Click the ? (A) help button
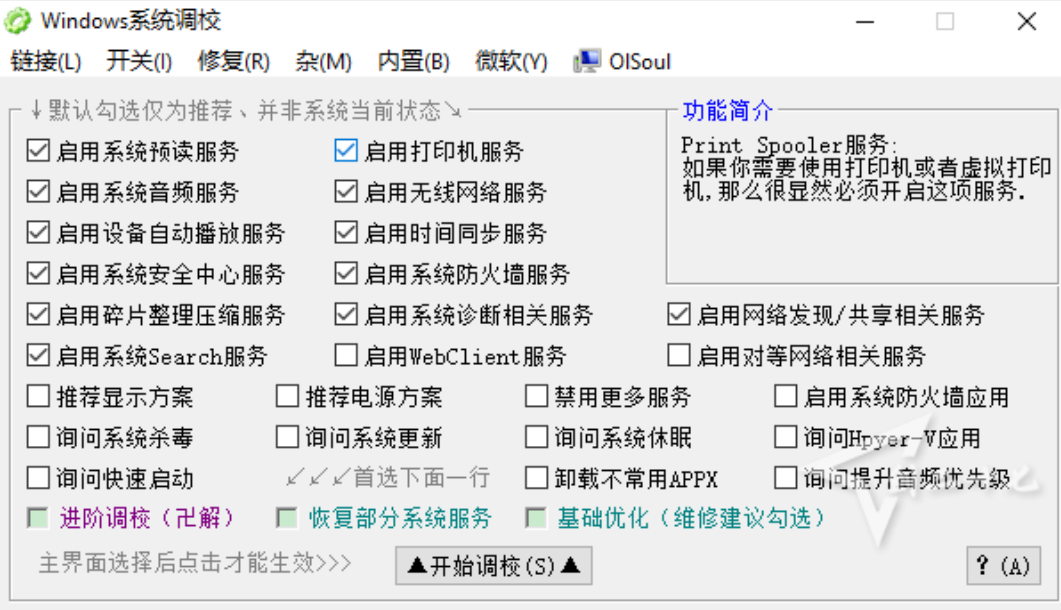Image resolution: width=1061 pixels, height=610 pixels. click(1004, 566)
